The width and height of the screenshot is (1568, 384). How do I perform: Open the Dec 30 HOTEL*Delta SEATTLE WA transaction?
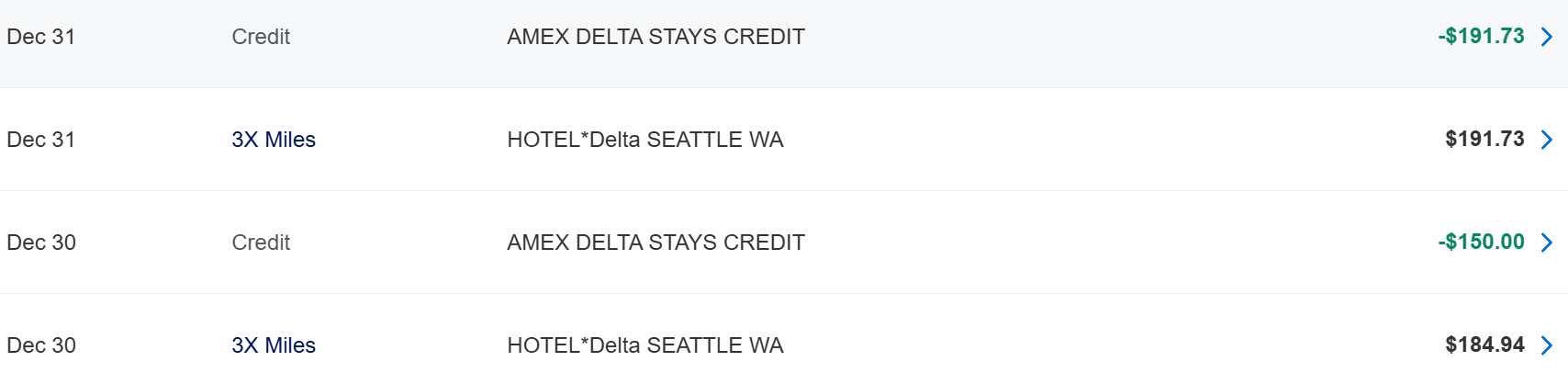point(644,345)
